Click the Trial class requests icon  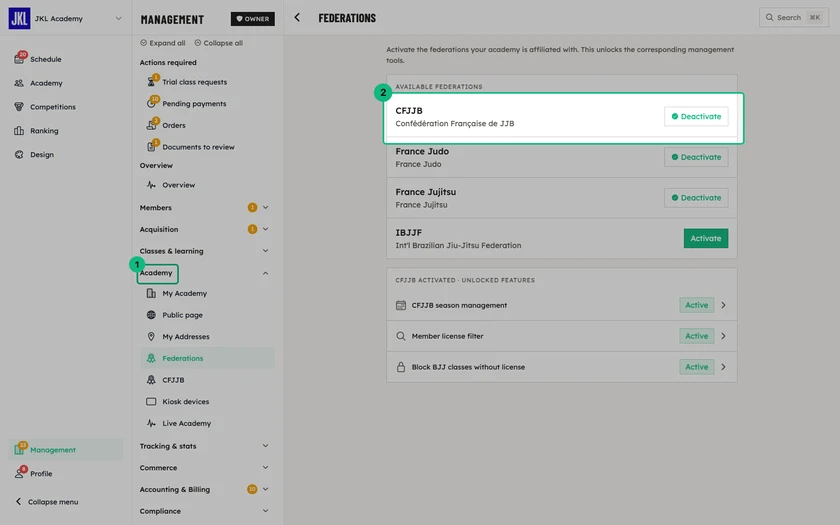pyautogui.click(x=151, y=82)
